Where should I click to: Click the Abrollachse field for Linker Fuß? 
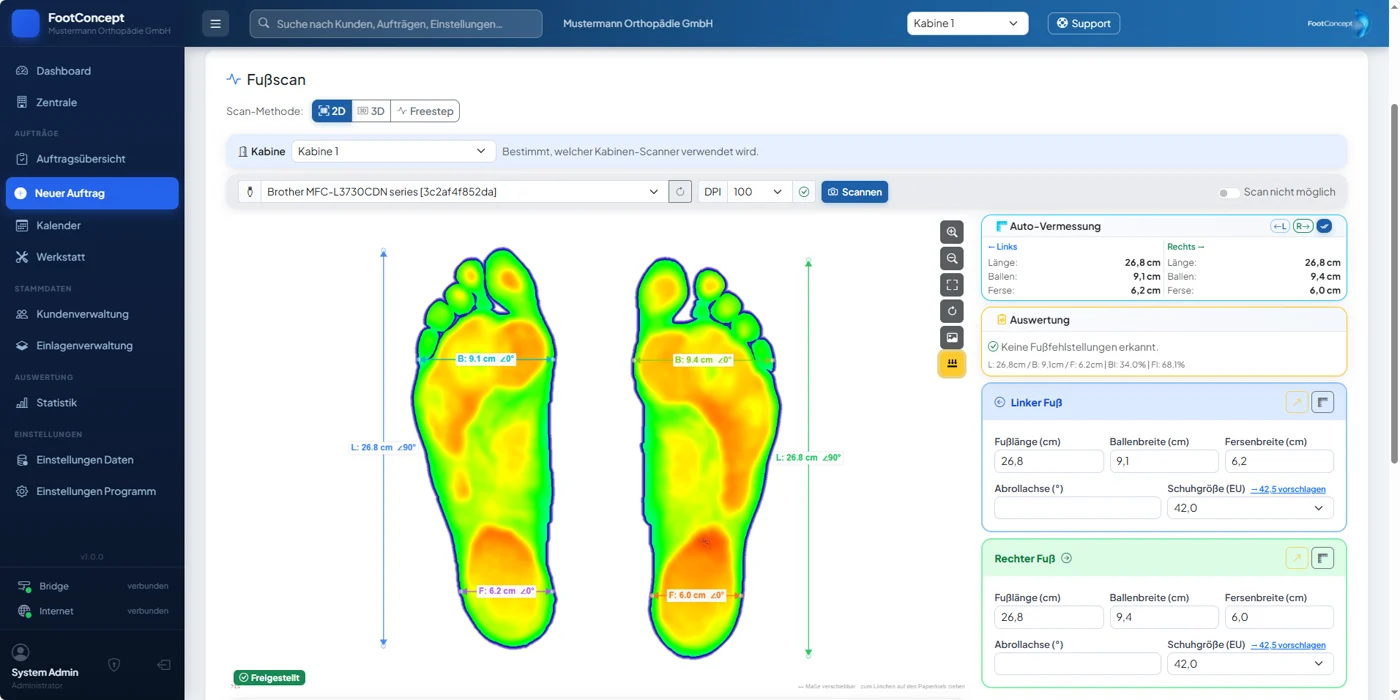(x=1077, y=508)
